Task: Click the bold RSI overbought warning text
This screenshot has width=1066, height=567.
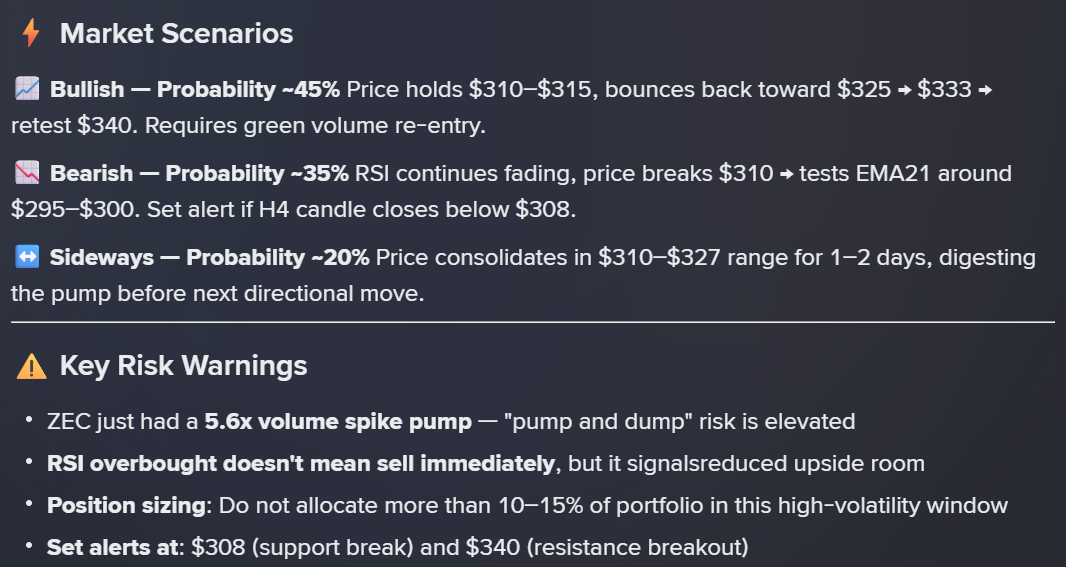Action: 300,463
